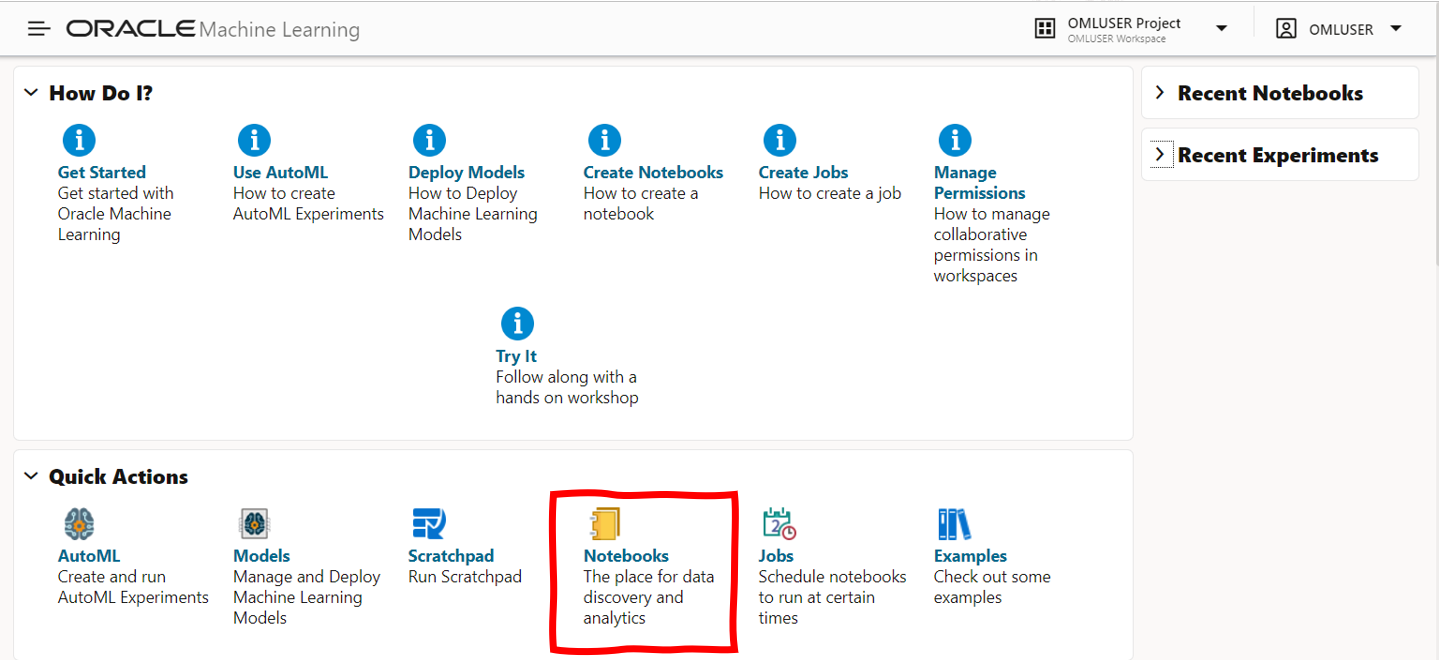Screen dimensions: 1439x660
Task: Click the Quick Actions heading
Action: click(118, 477)
